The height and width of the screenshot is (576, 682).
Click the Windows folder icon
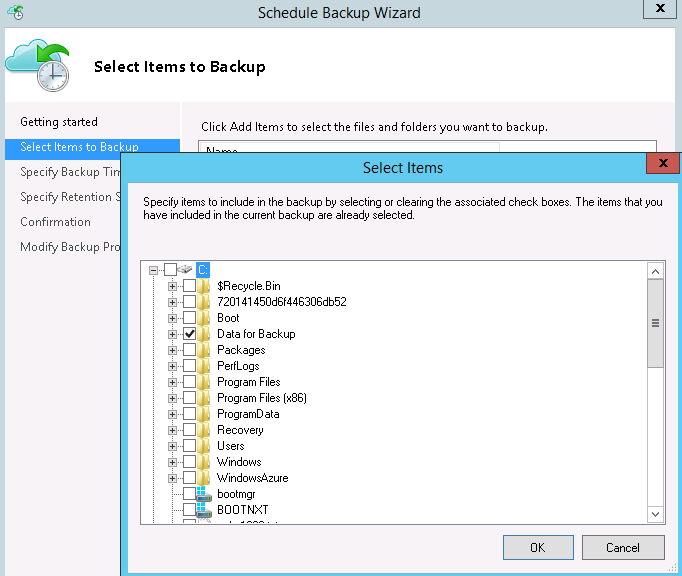(x=204, y=462)
